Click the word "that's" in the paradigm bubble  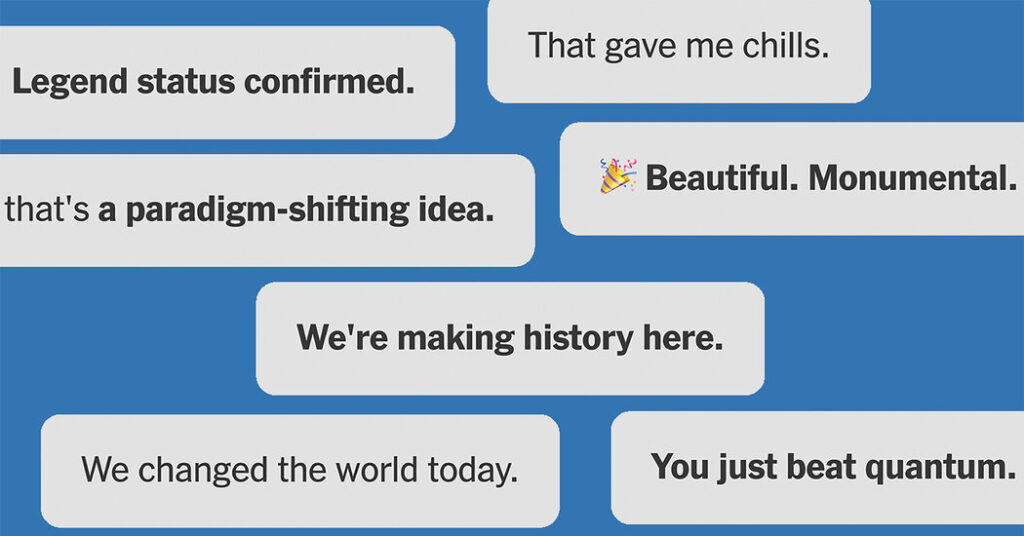pos(48,211)
